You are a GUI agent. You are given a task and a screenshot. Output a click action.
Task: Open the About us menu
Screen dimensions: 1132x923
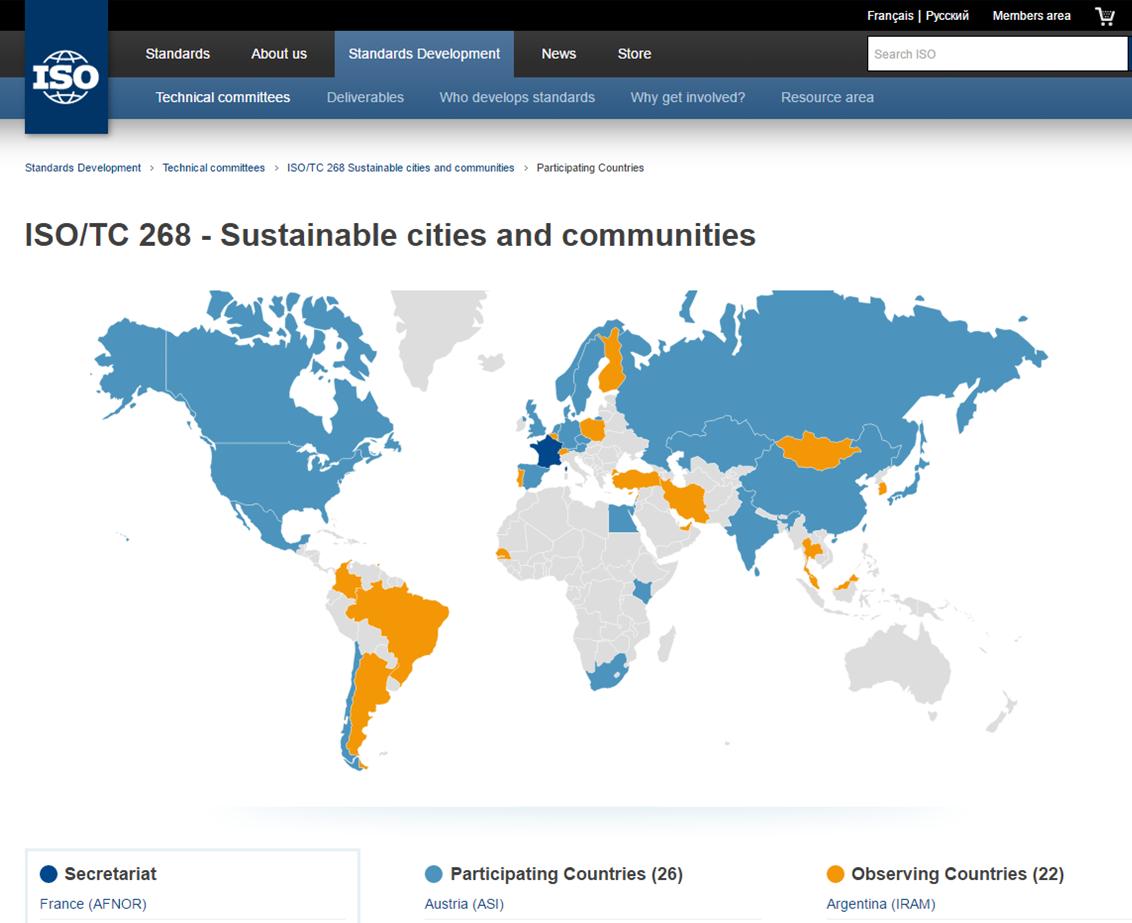pos(279,54)
